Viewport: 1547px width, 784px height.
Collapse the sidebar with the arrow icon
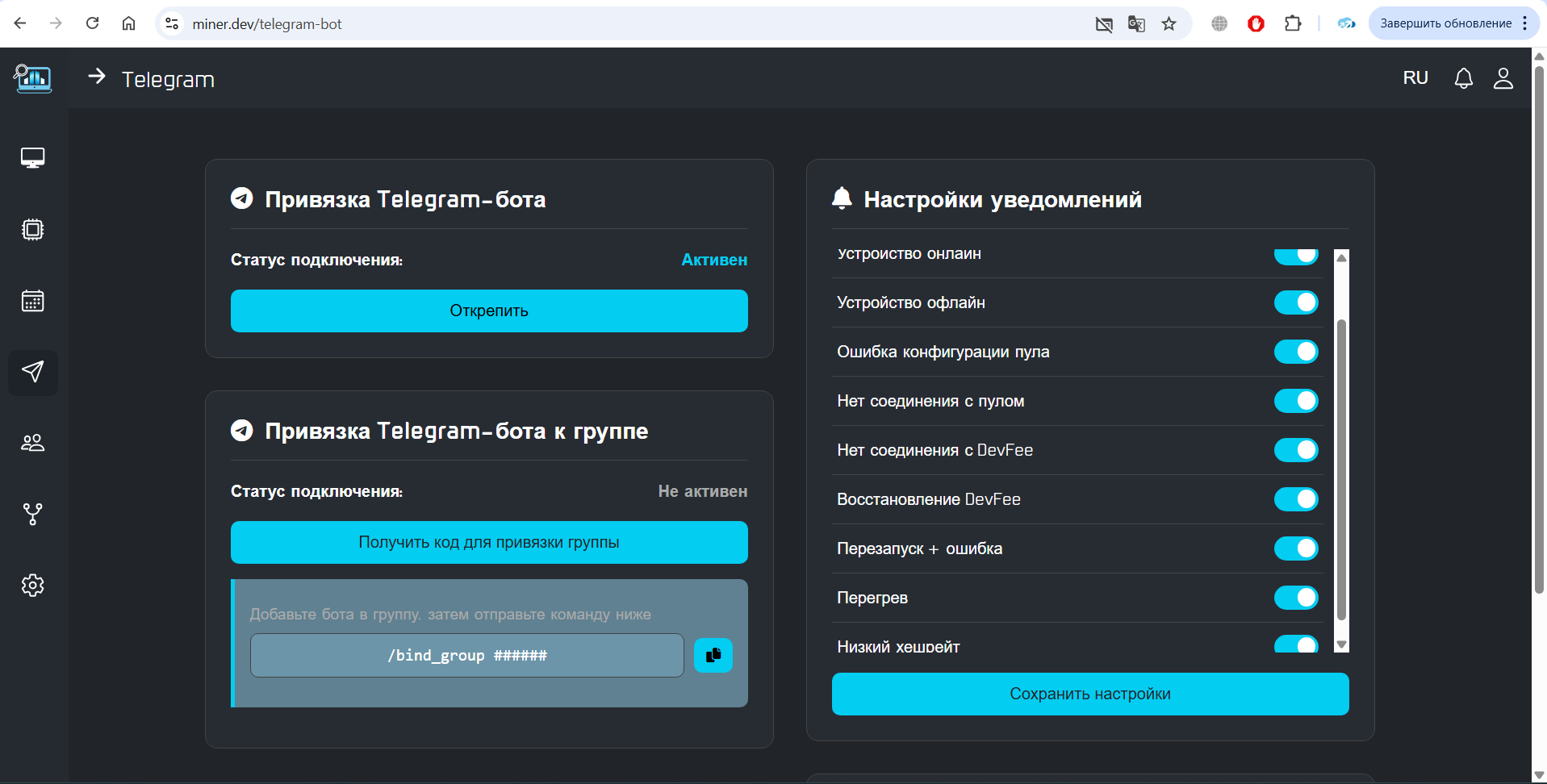click(97, 77)
